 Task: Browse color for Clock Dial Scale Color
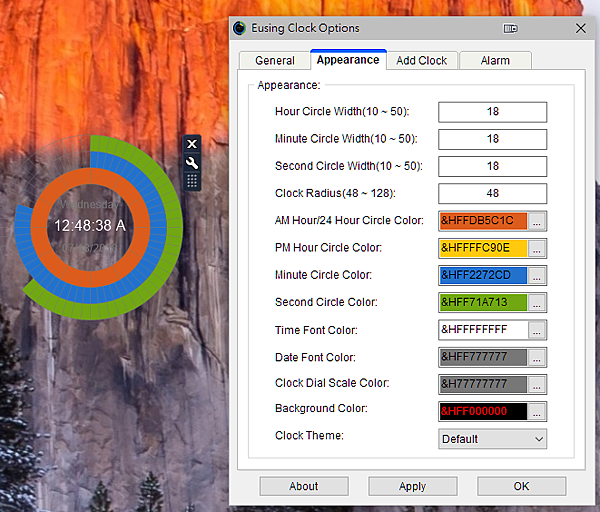(x=536, y=385)
